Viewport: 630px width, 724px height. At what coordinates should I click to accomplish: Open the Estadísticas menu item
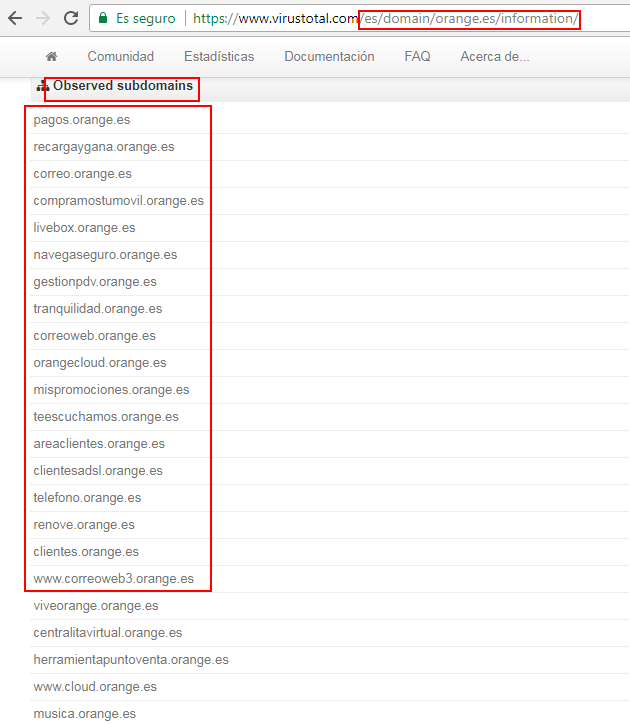tap(219, 57)
